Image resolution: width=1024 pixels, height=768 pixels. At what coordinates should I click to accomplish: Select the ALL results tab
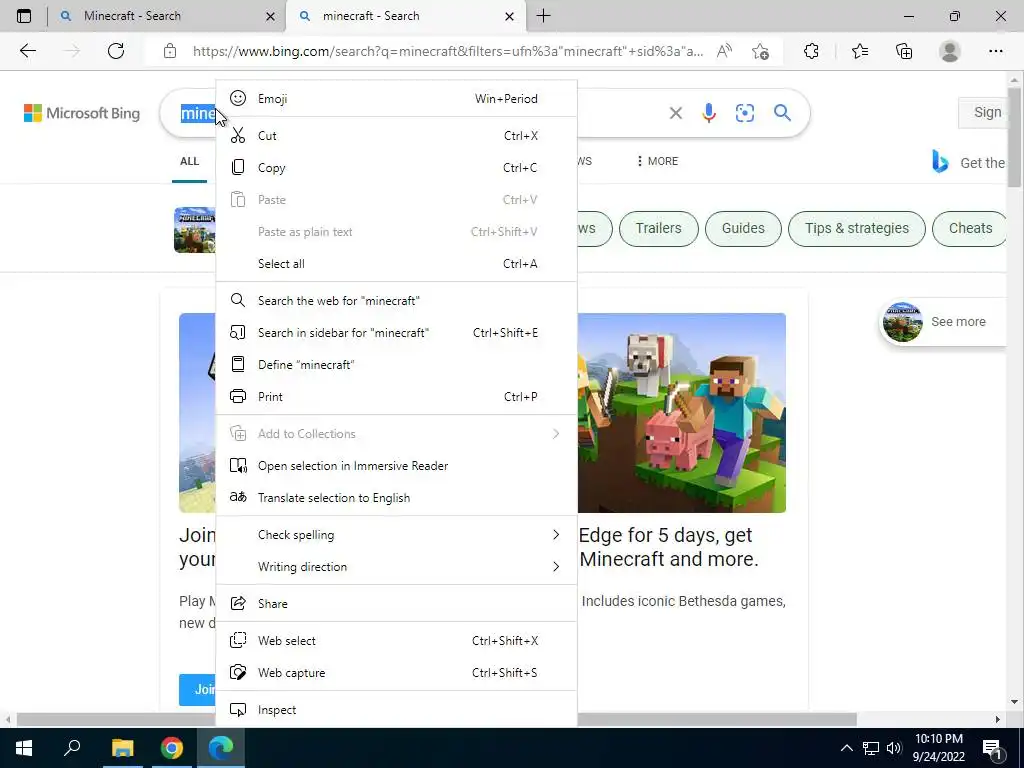(189, 161)
